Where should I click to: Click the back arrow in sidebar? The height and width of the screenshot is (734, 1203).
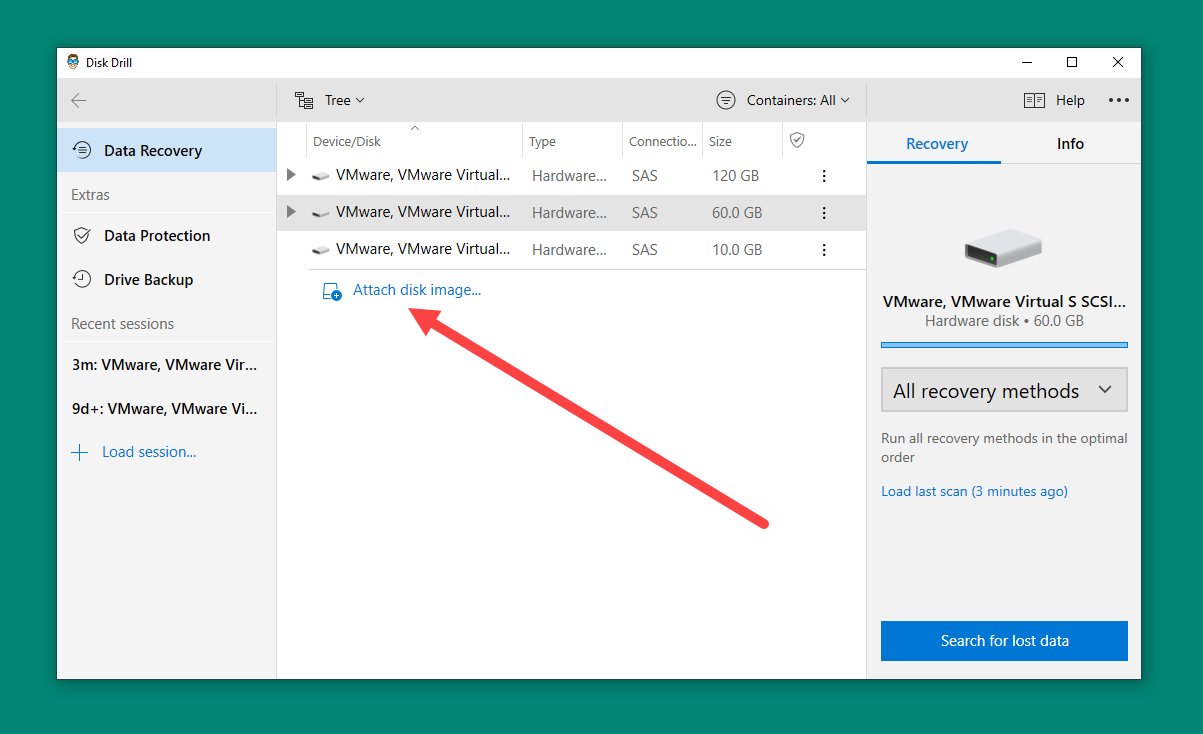pyautogui.click(x=79, y=100)
